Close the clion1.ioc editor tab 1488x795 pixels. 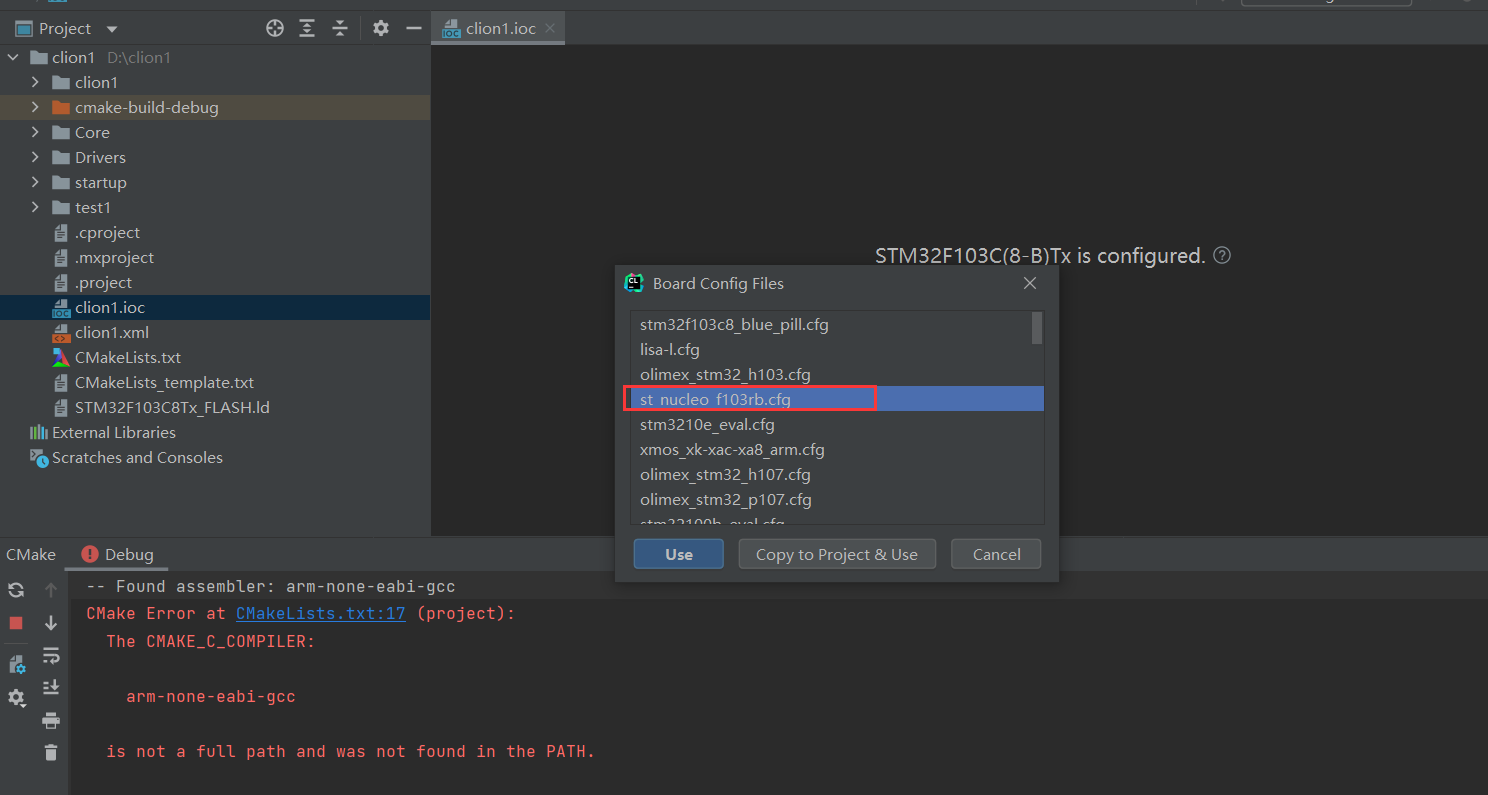point(551,28)
